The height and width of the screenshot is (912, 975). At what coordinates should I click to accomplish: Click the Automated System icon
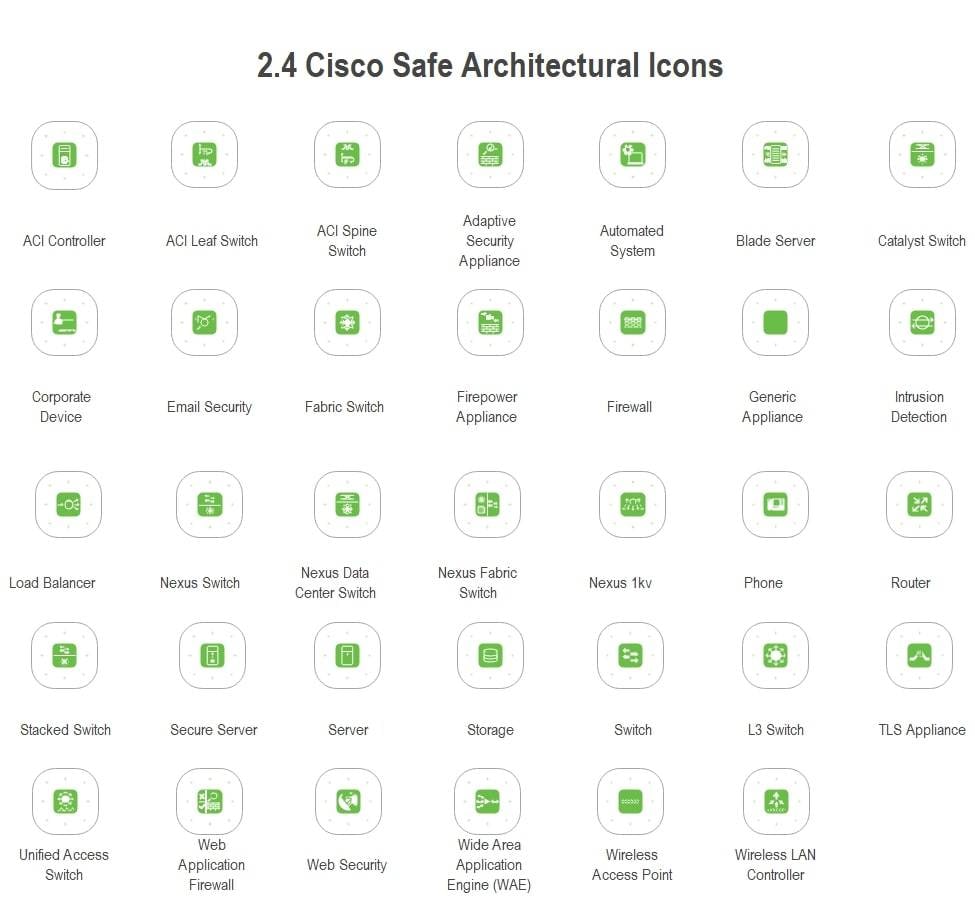coord(632,155)
